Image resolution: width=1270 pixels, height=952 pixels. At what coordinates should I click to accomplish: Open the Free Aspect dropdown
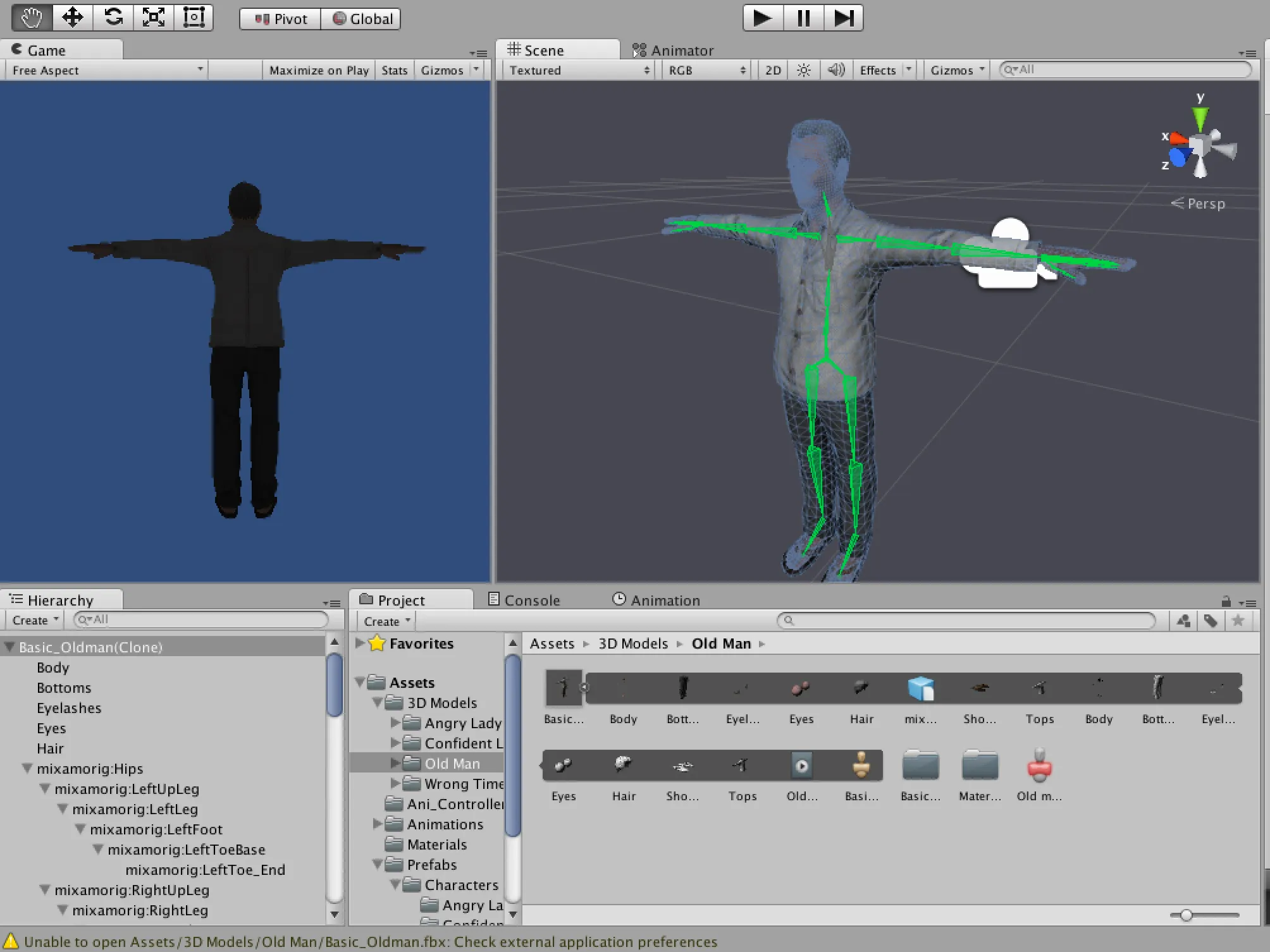[x=106, y=70]
